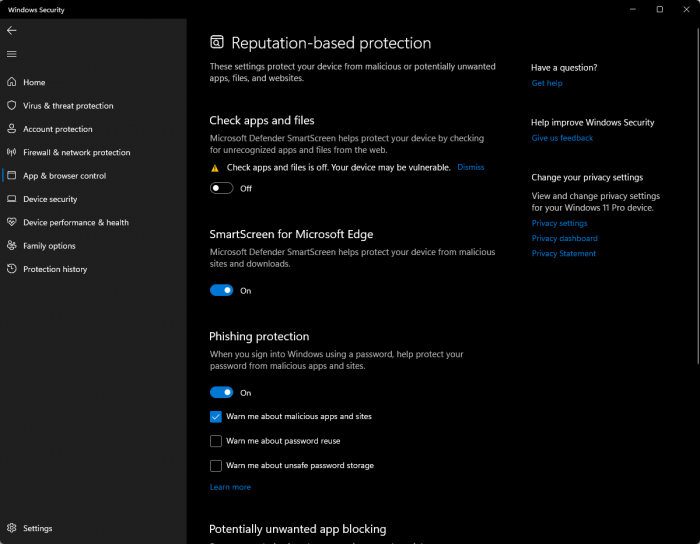Click the Family options icon
The width and height of the screenshot is (700, 544).
(x=12, y=246)
